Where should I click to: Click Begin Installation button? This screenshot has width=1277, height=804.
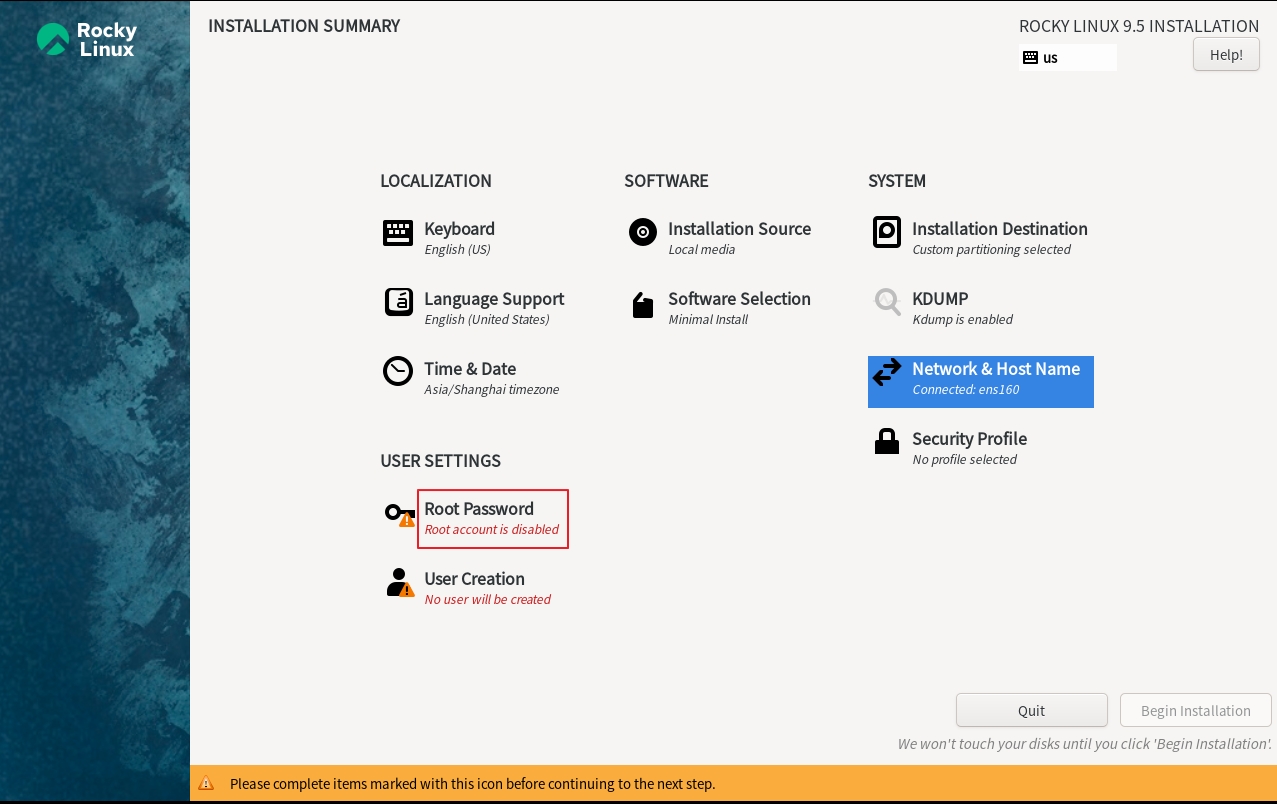(1195, 710)
